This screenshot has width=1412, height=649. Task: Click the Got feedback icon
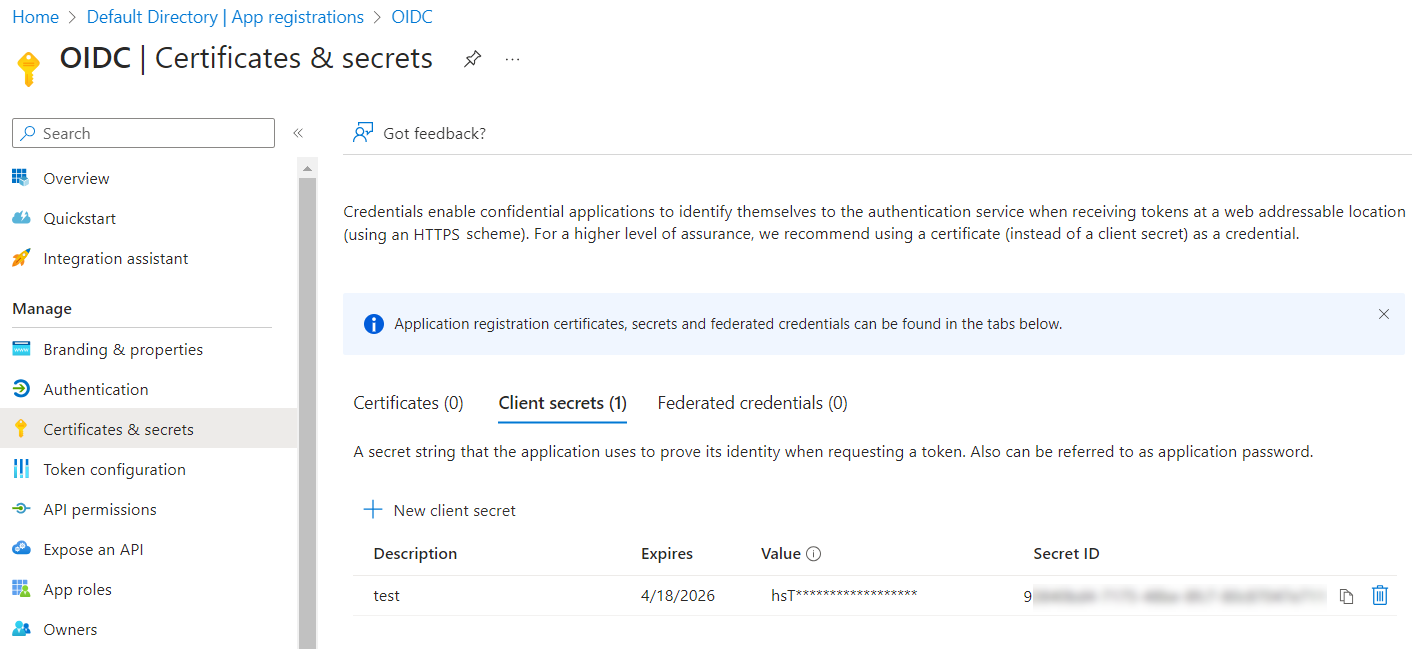tap(363, 132)
